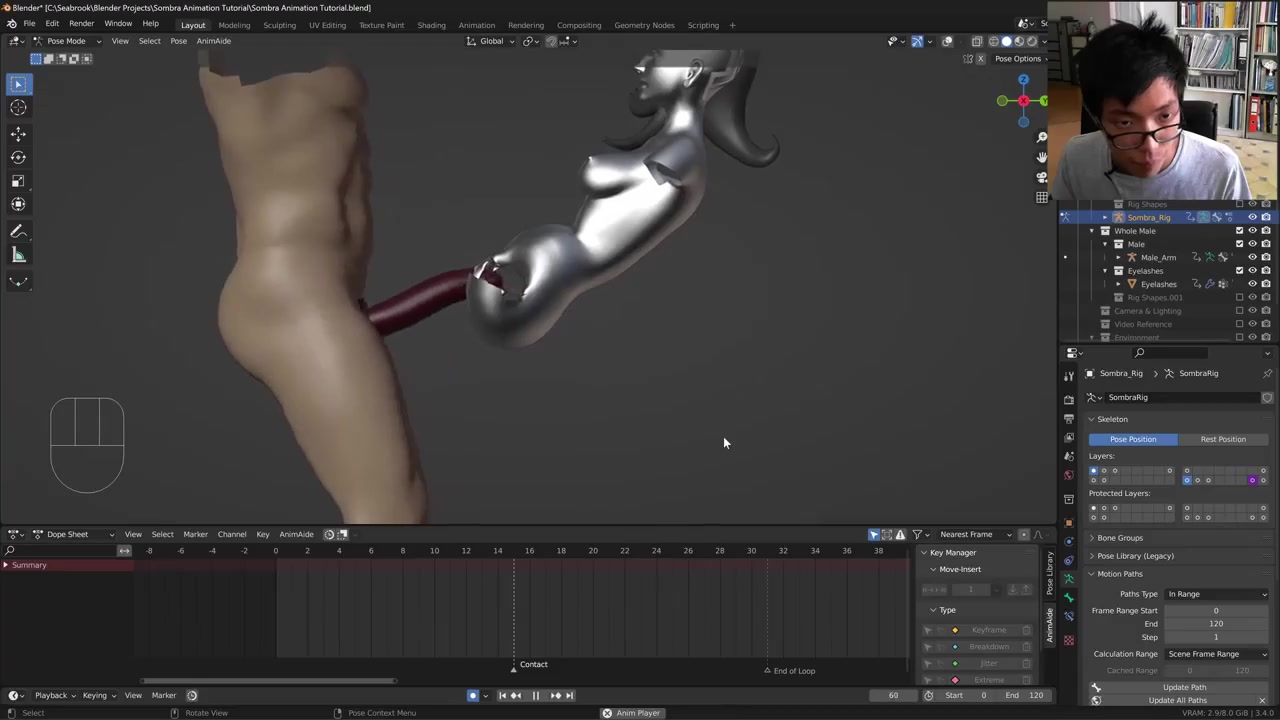Image resolution: width=1280 pixels, height=720 pixels.
Task: Toggle the camera view icon in viewport
Action: [1041, 177]
